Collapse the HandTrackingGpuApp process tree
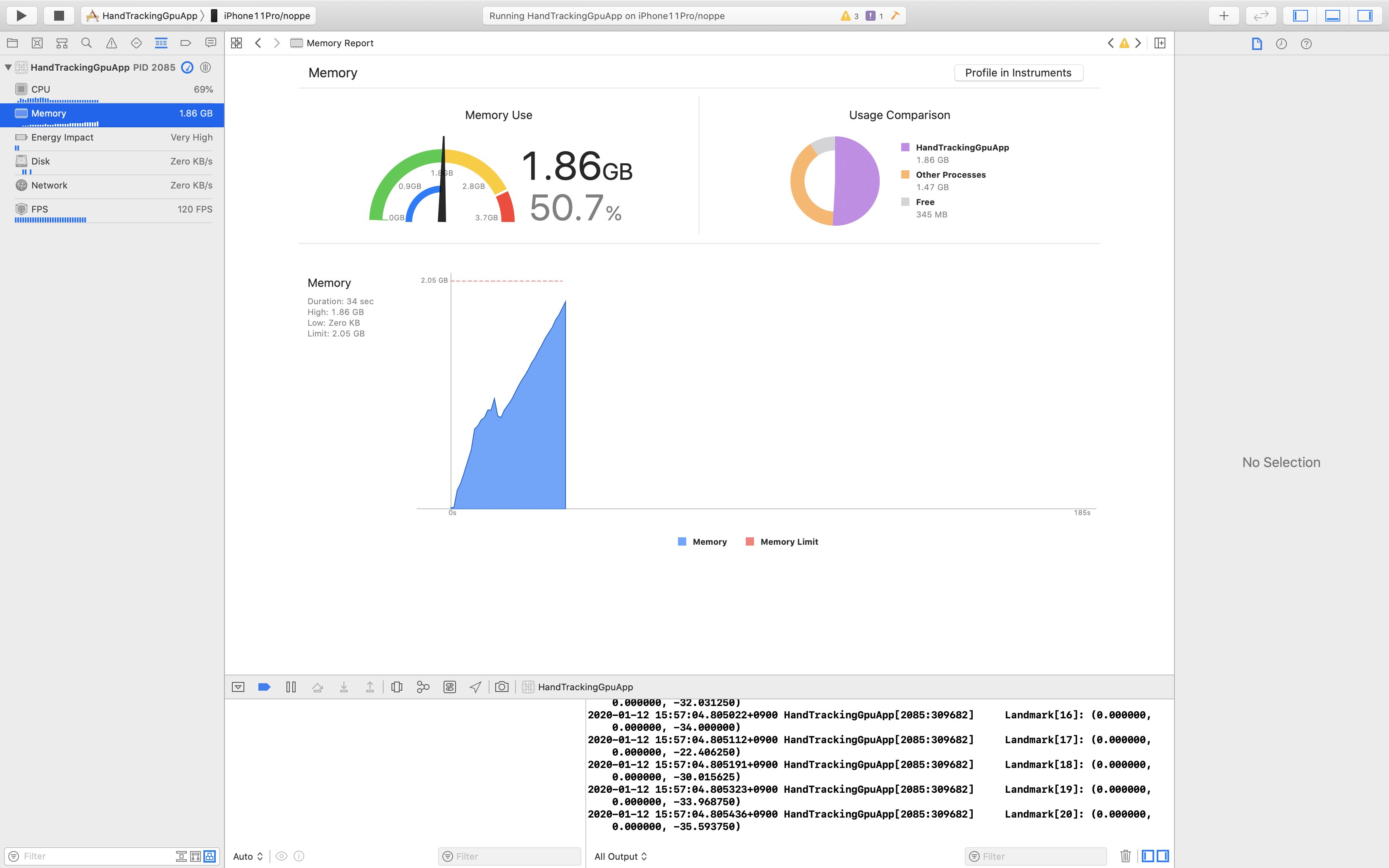Image resolution: width=1389 pixels, height=868 pixels. tap(8, 67)
